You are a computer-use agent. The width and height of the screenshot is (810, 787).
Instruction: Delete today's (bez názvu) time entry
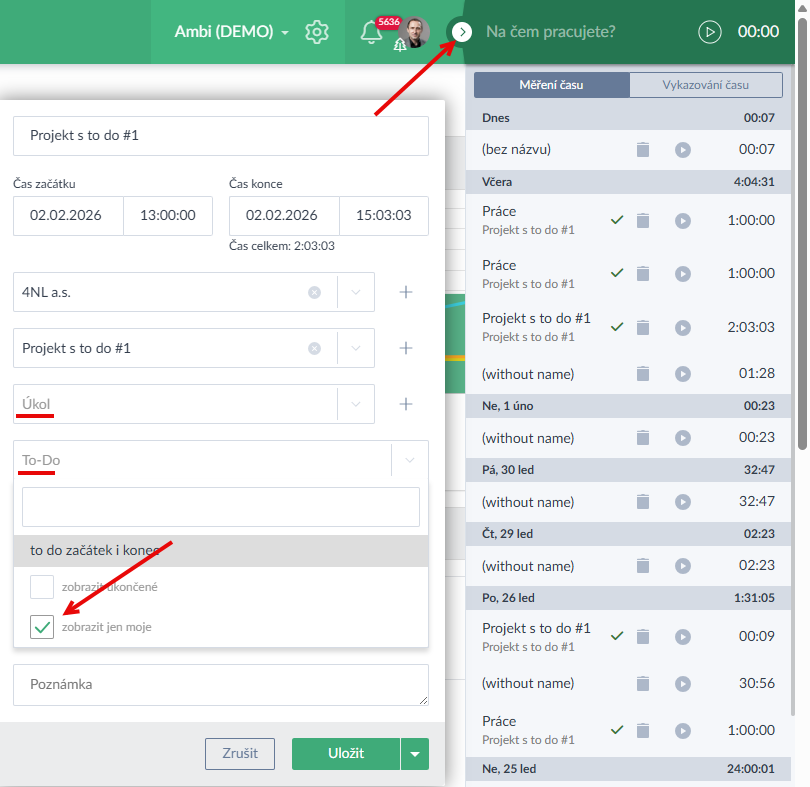point(643,150)
